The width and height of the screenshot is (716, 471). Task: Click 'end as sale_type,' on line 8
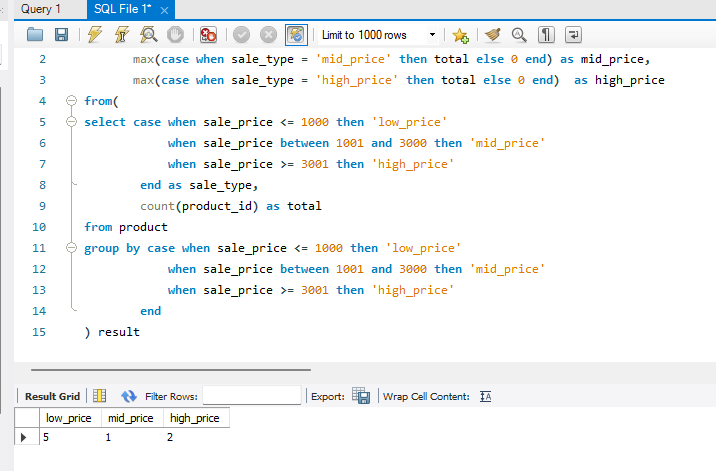[199, 185]
